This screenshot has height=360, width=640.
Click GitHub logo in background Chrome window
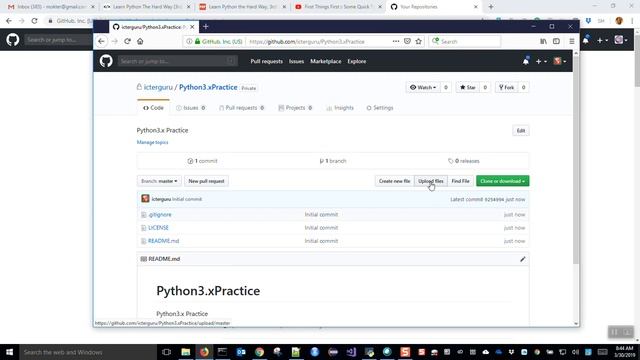coord(13,40)
